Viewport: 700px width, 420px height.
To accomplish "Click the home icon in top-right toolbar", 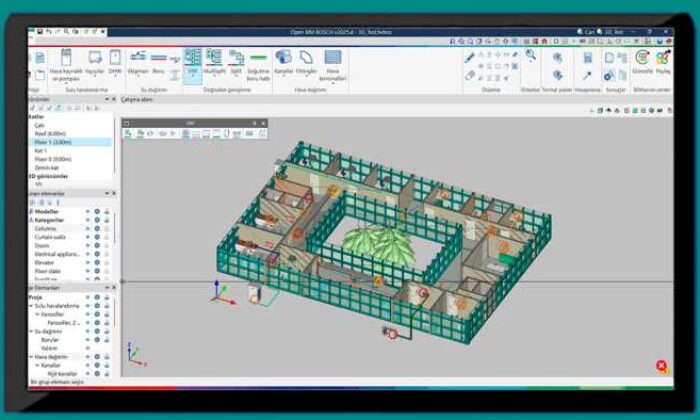I will point(544,41).
